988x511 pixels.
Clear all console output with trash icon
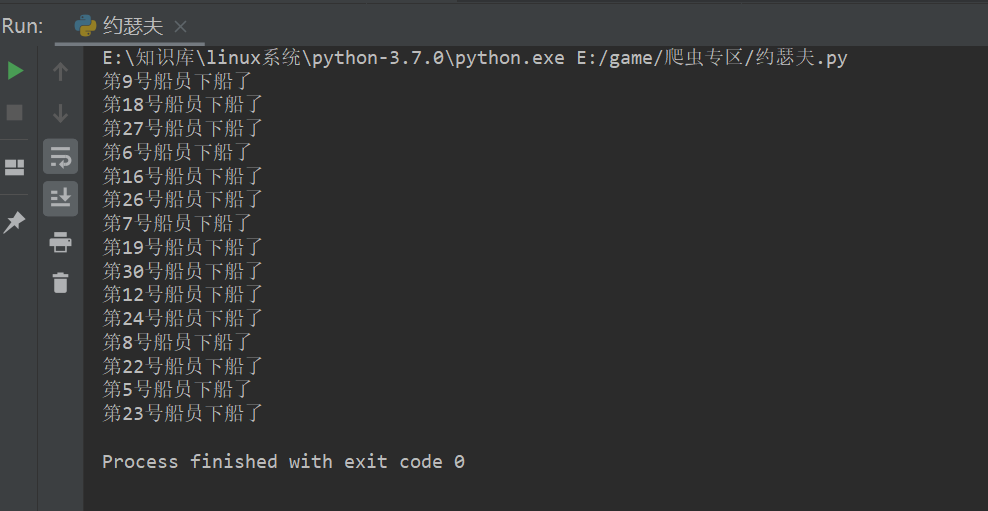click(60, 282)
